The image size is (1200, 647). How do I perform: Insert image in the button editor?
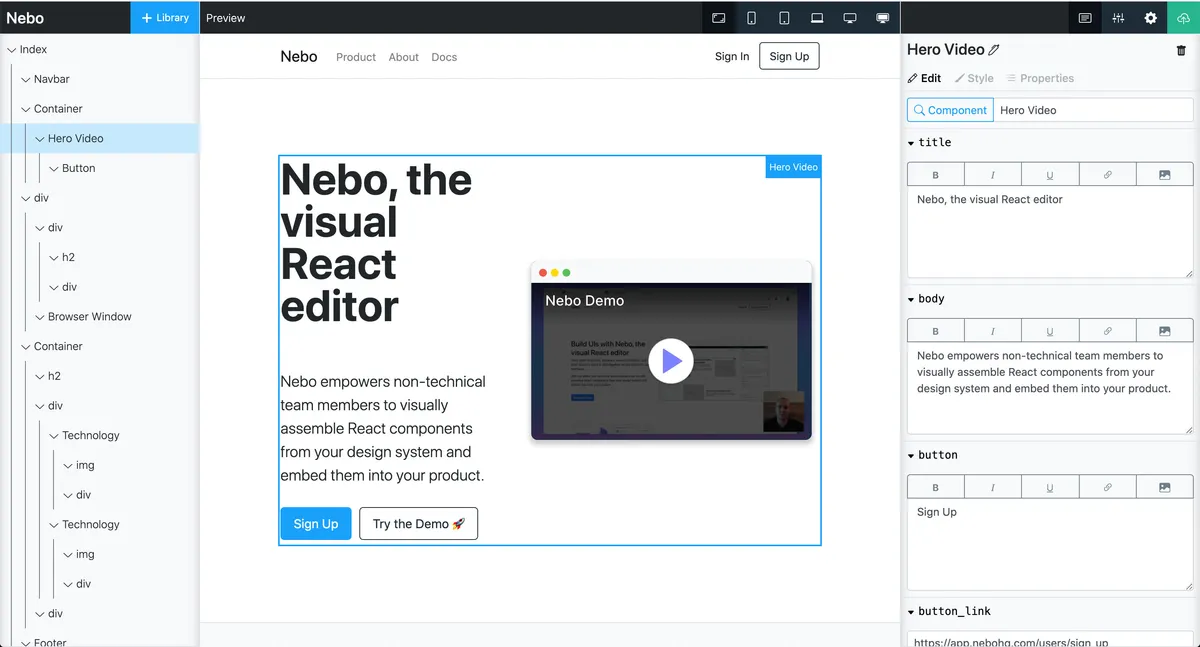click(1164, 487)
